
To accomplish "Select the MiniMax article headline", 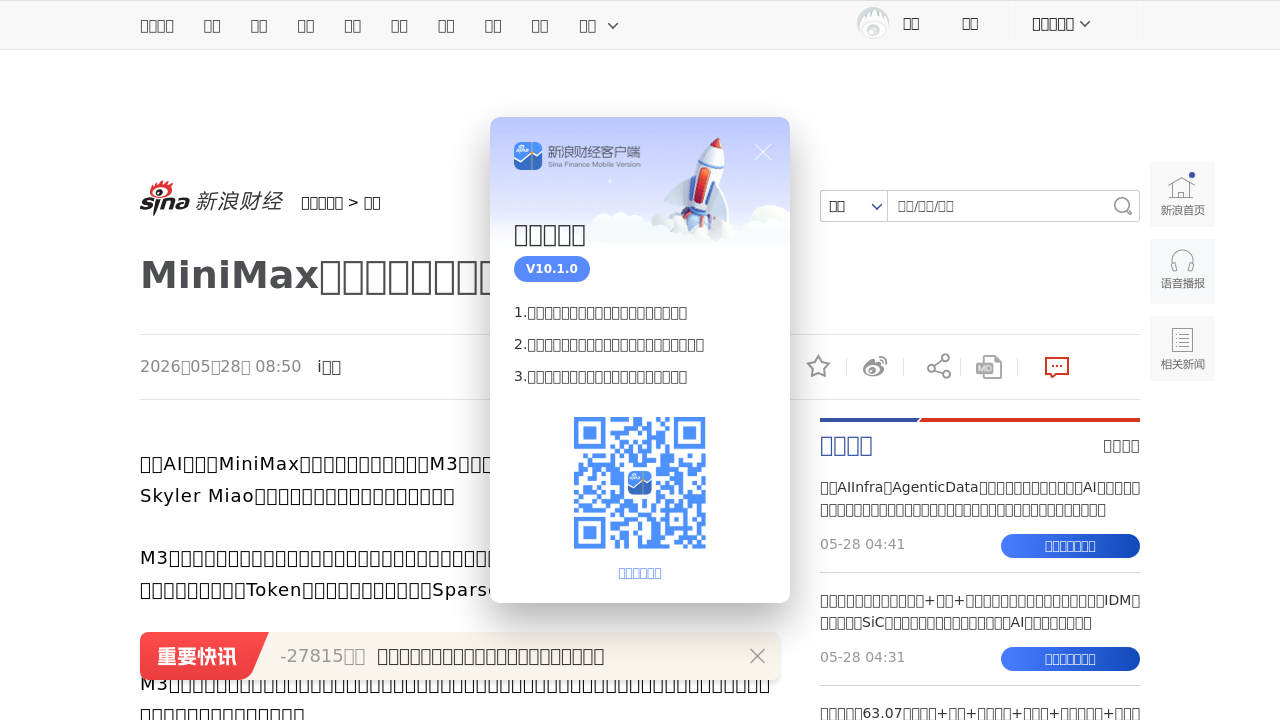I will (x=315, y=275).
